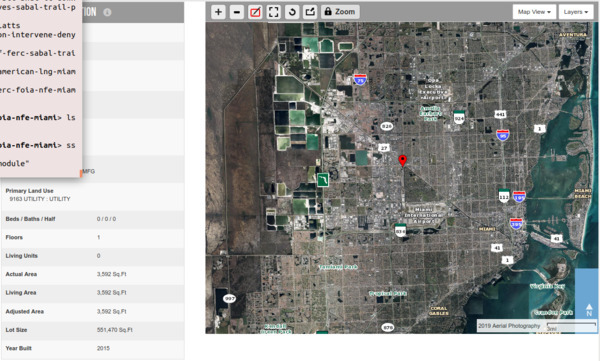Select the Actual Area value 3,592 Sq.Ft
Screen dimensions: 600x361
(111, 274)
